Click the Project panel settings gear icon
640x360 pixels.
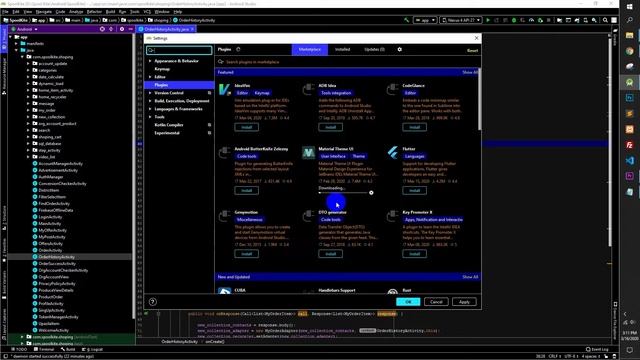[122, 29]
